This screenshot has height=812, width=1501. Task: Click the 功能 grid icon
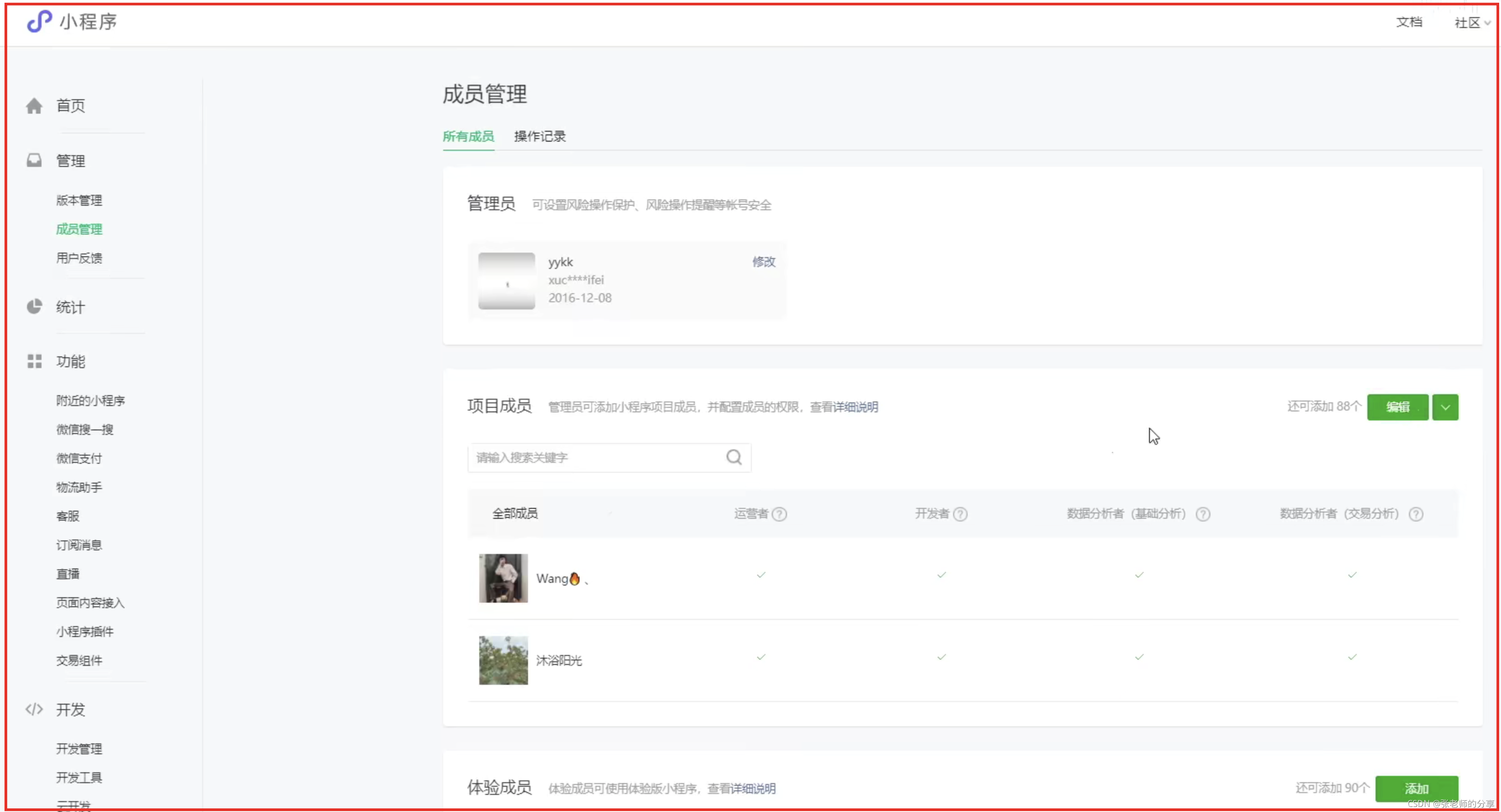[x=34, y=361]
